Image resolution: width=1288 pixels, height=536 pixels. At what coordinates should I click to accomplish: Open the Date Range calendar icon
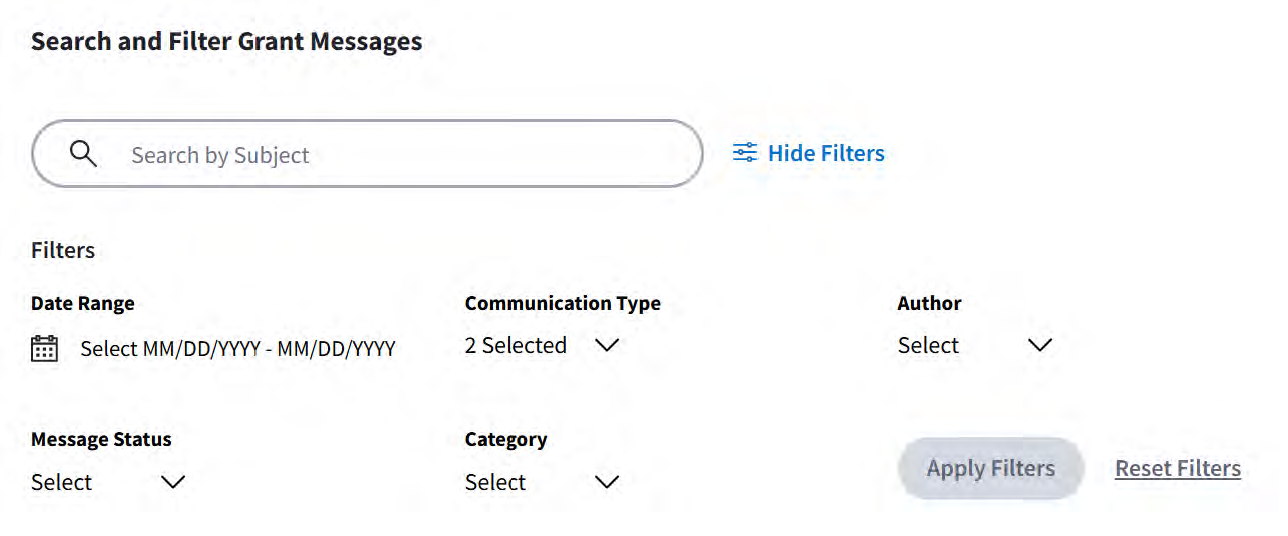45,348
